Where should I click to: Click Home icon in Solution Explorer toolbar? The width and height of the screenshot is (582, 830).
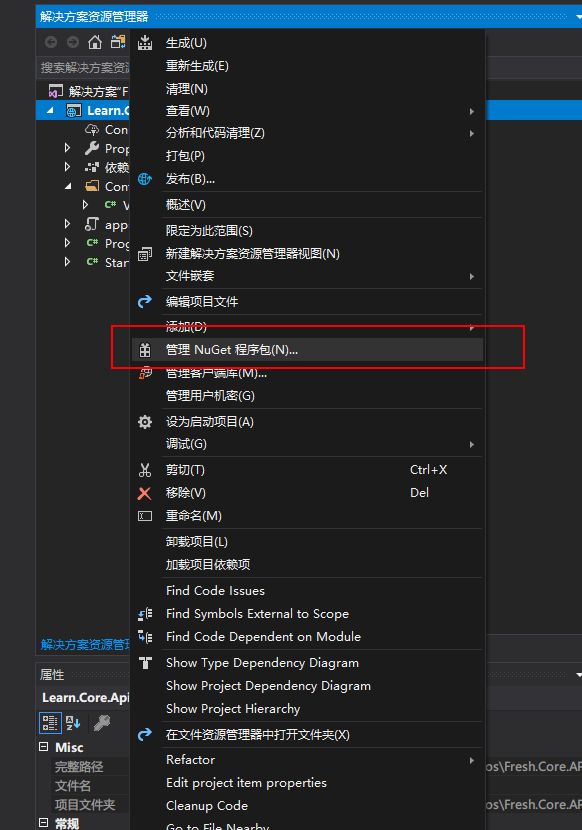tap(95, 42)
